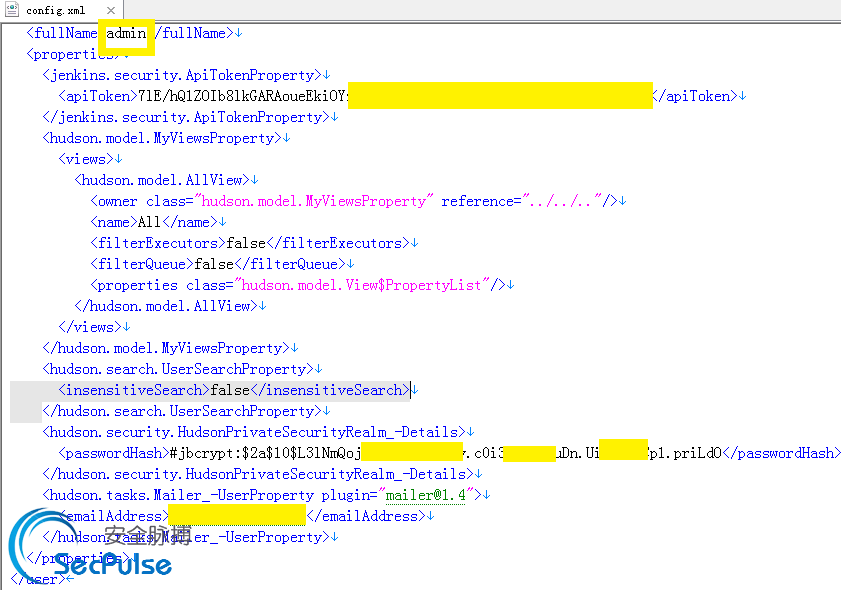
Task: Select the config.xml tab
Action: tap(61, 10)
